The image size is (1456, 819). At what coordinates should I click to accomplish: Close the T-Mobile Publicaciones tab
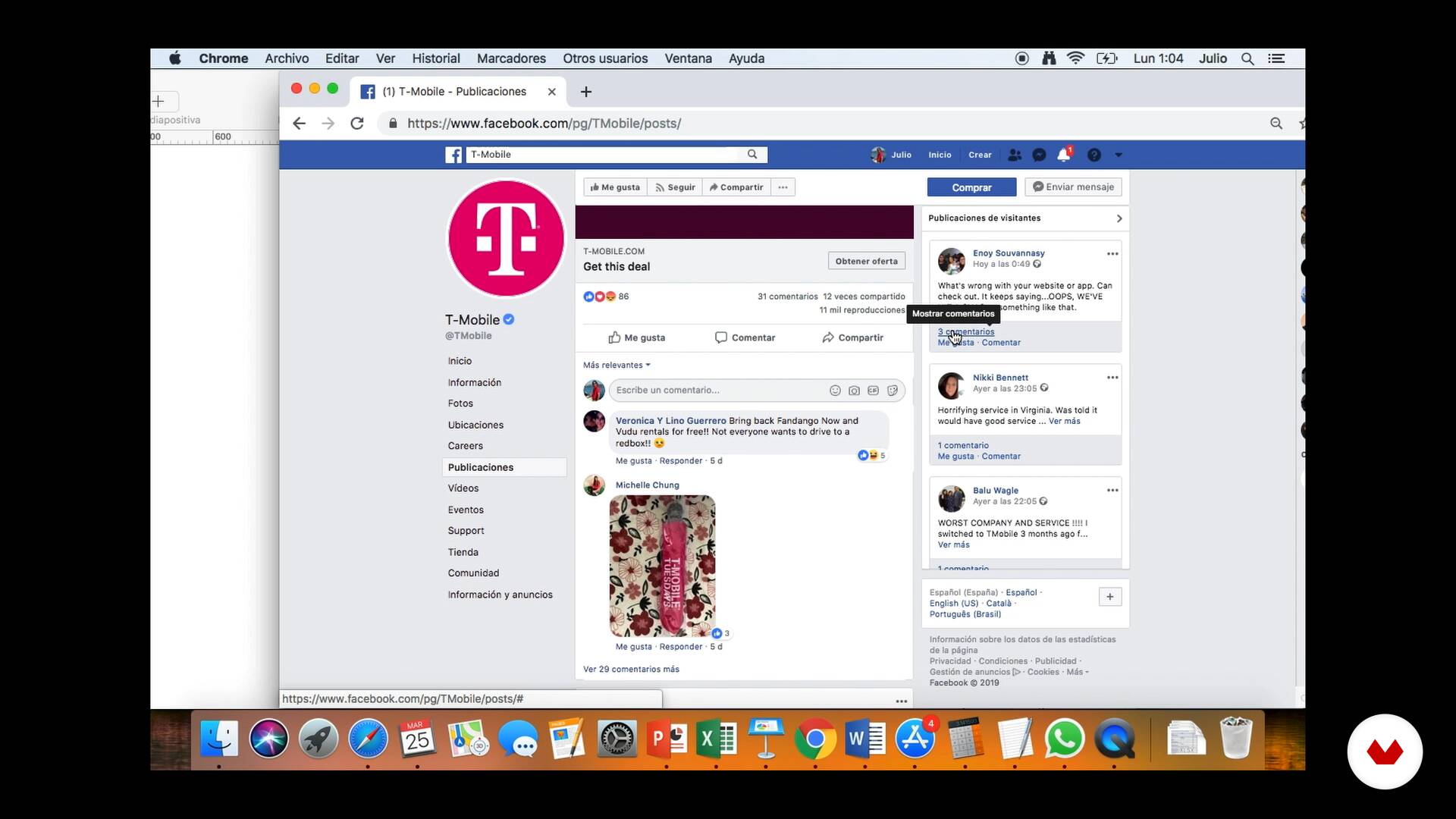[x=551, y=92]
